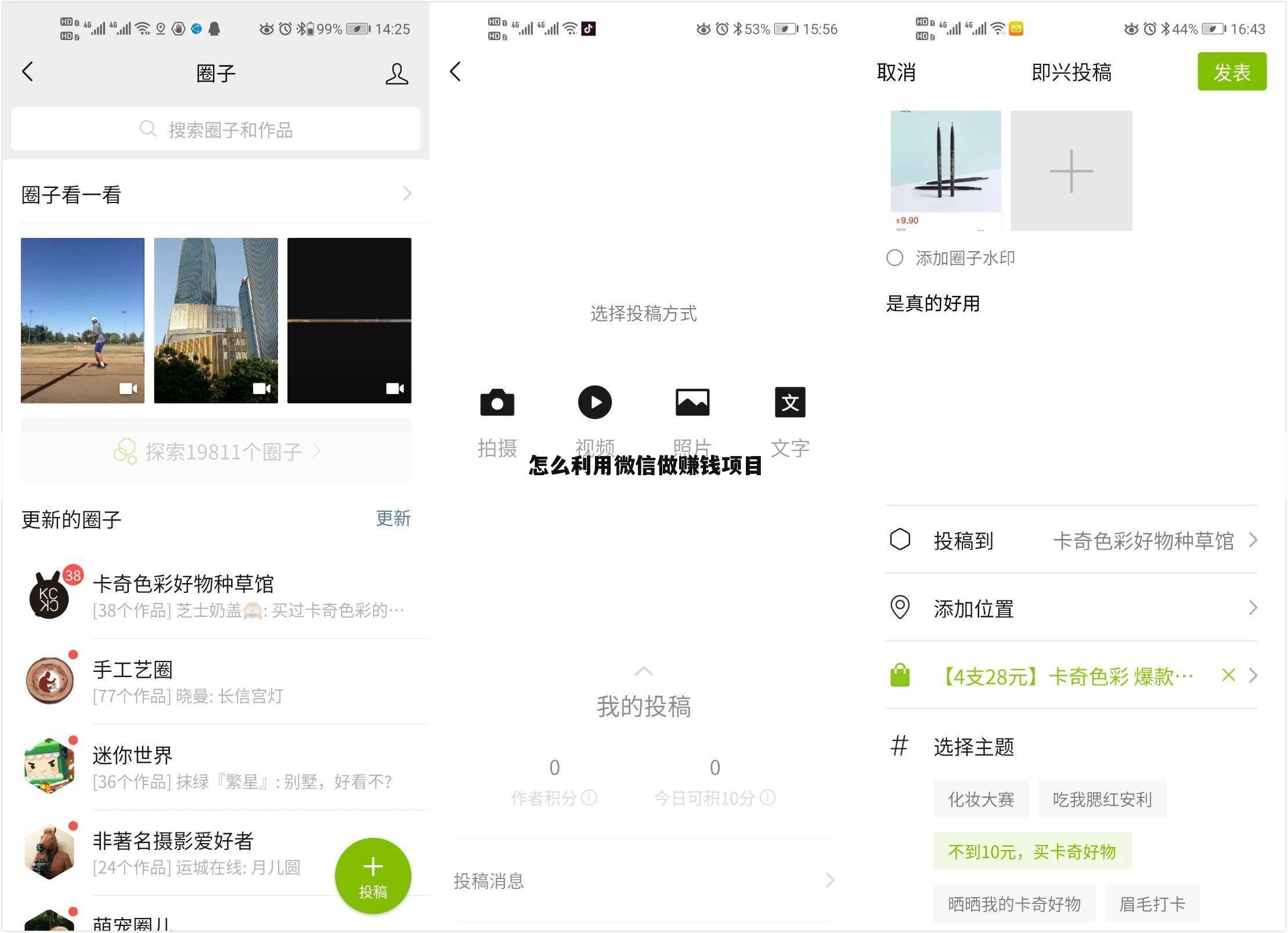Click the # 选择主题 icon
1288x933 pixels.
point(899,746)
